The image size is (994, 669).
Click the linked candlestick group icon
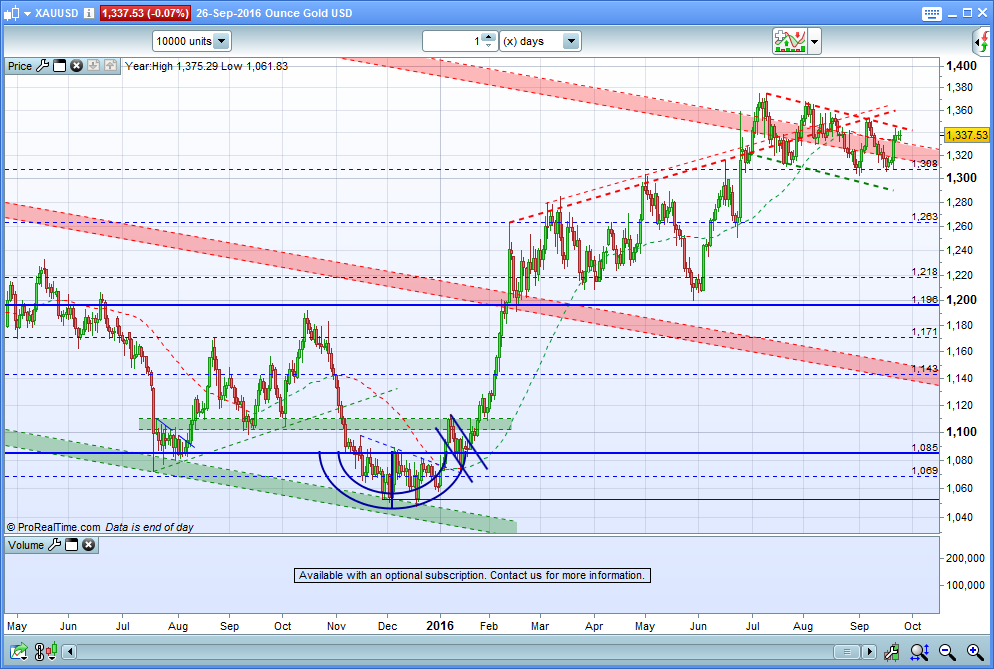click(x=45, y=651)
